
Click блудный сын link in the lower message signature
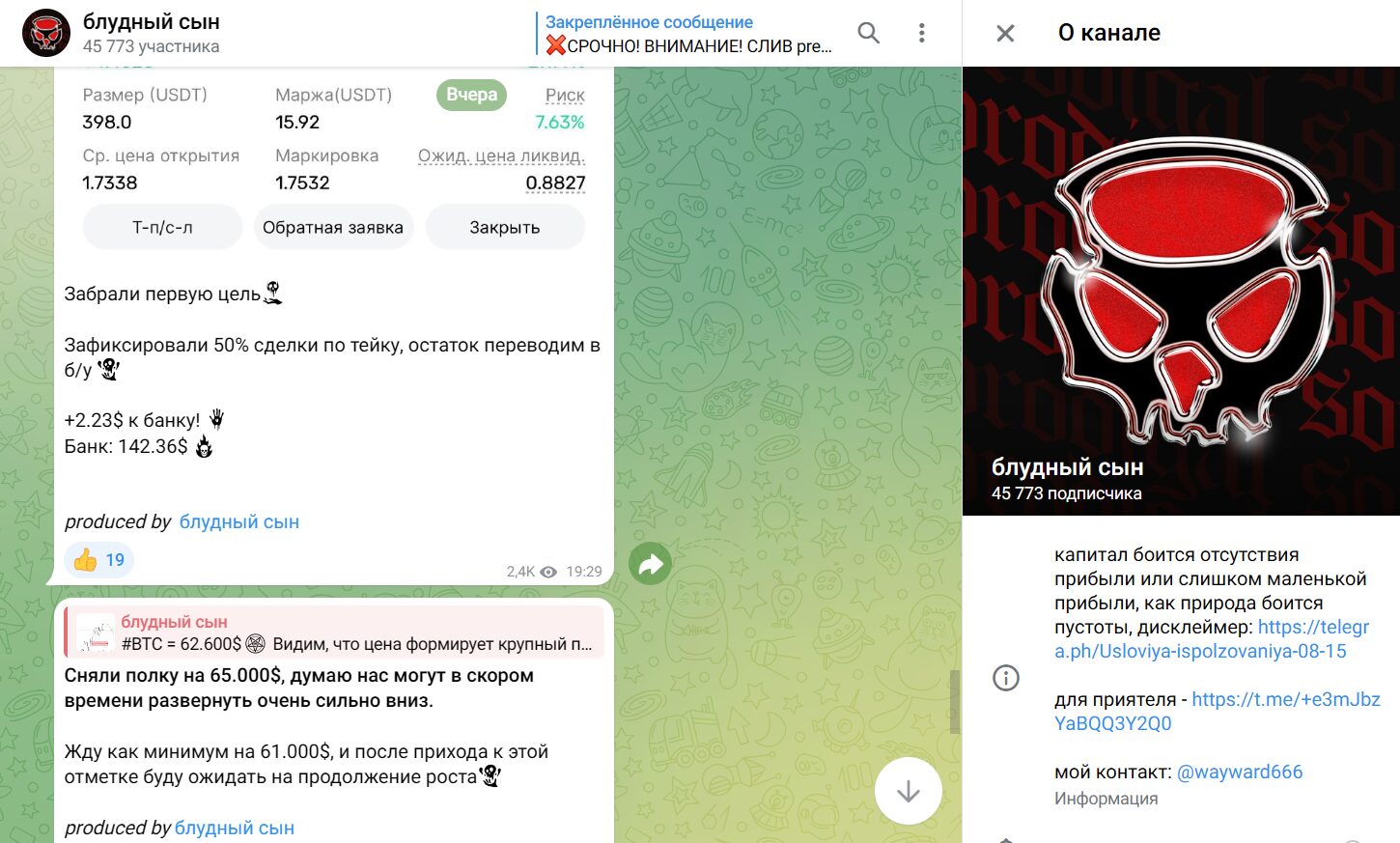click(235, 829)
